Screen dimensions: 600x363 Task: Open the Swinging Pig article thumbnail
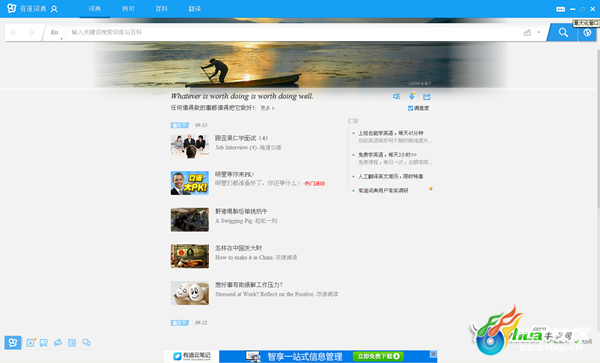coord(190,220)
